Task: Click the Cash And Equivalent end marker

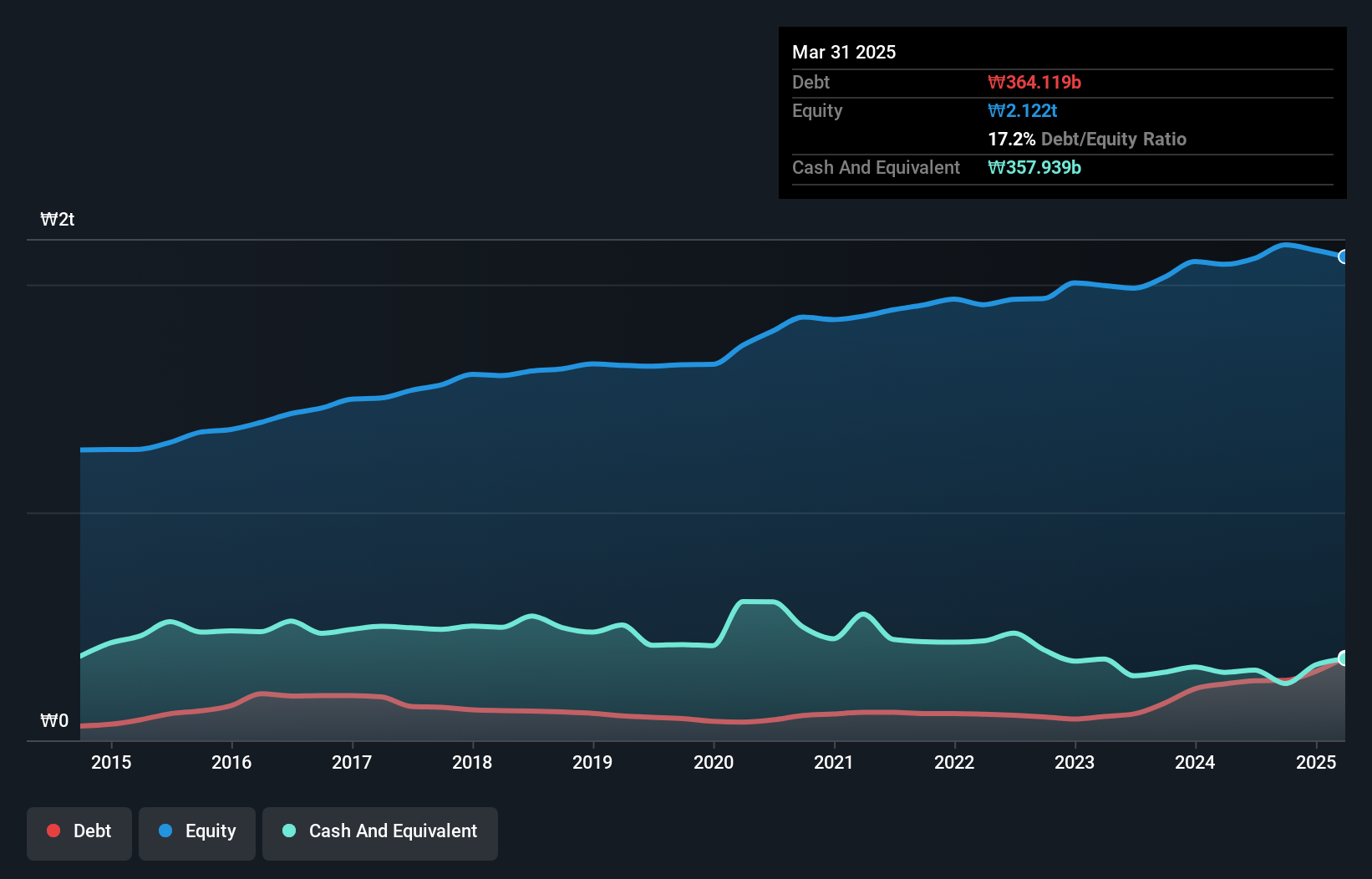Action: 1344,658
